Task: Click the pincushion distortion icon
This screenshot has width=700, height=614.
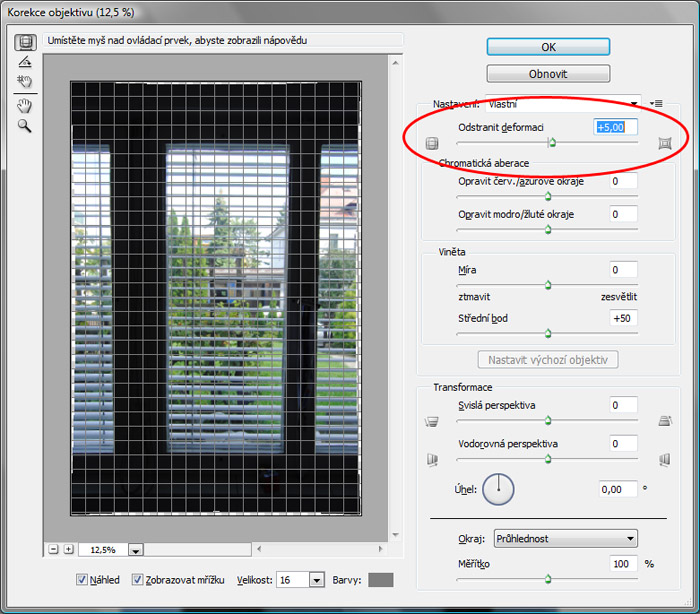Action: (664, 143)
